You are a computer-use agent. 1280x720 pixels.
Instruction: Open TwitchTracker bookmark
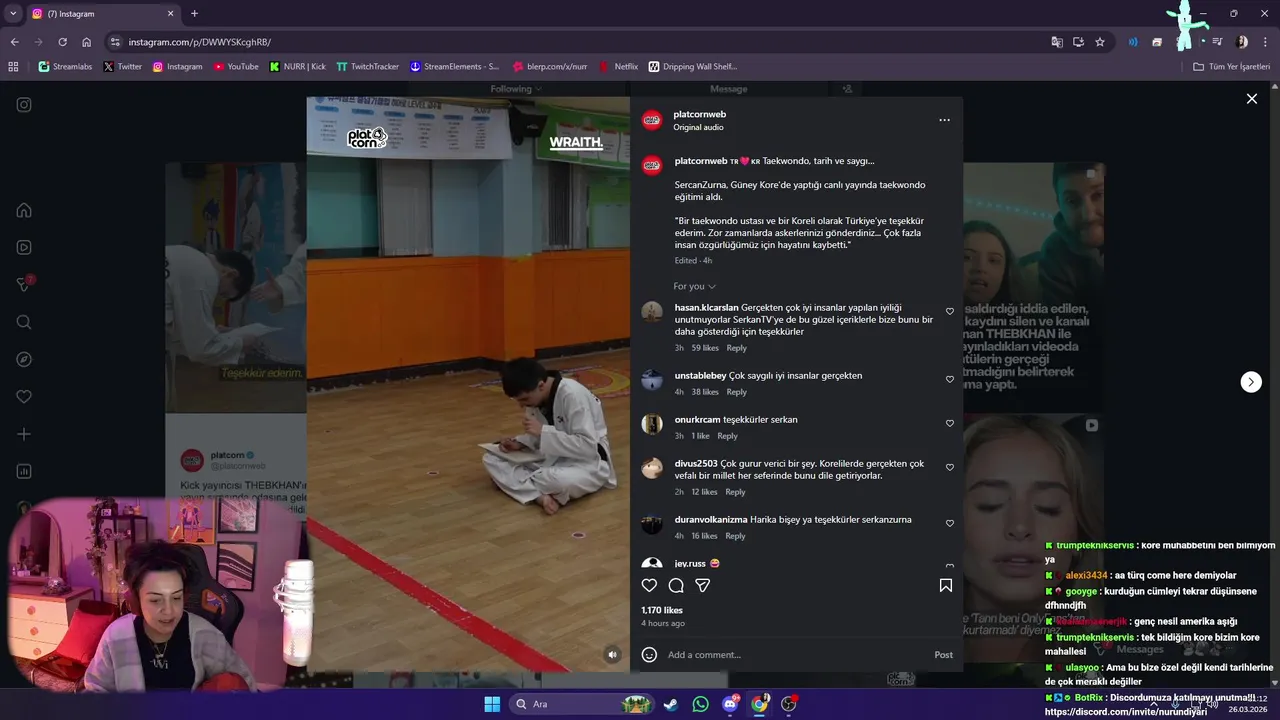pos(367,67)
